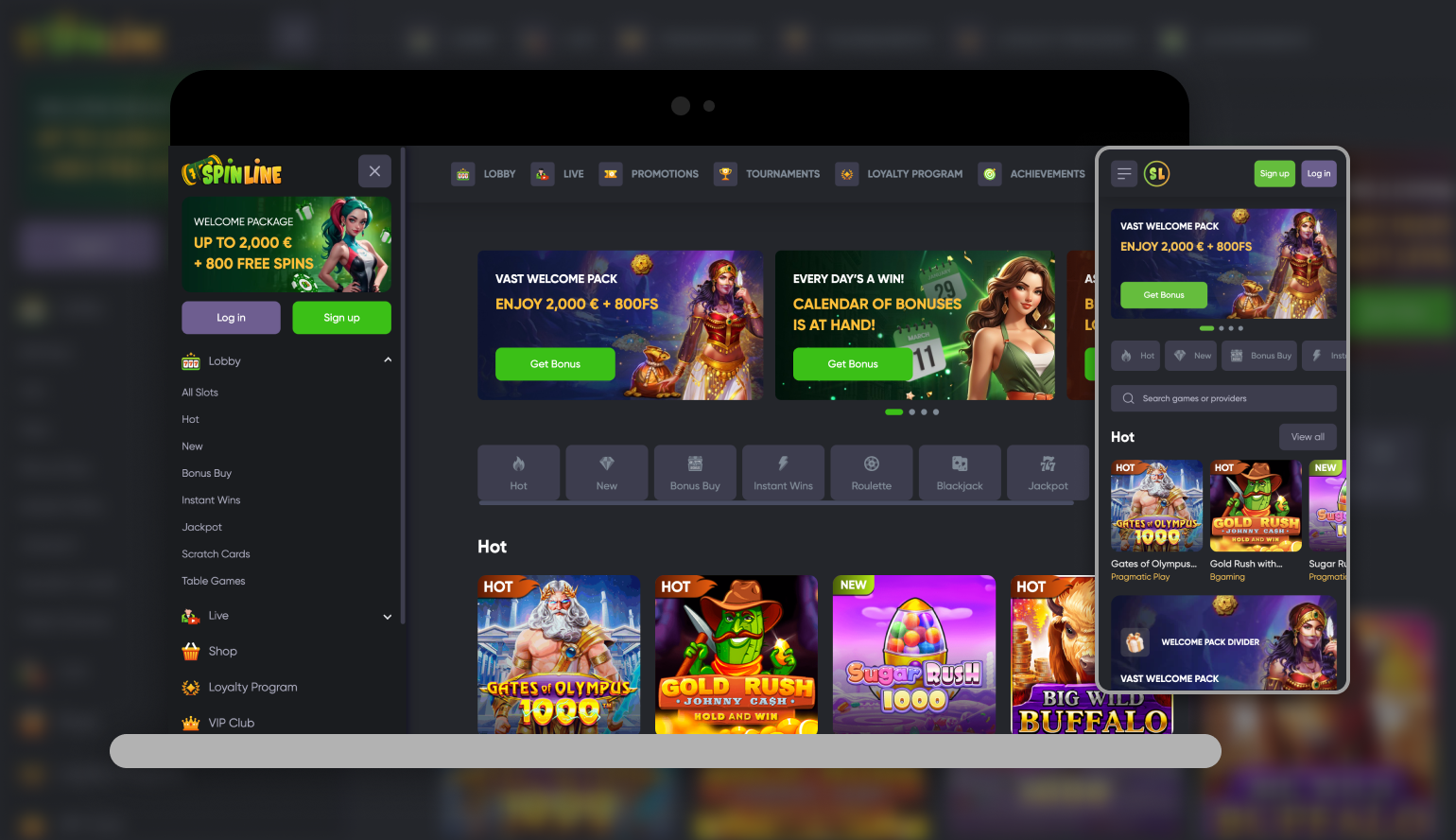Select the Blackjack category tile

coord(960,472)
